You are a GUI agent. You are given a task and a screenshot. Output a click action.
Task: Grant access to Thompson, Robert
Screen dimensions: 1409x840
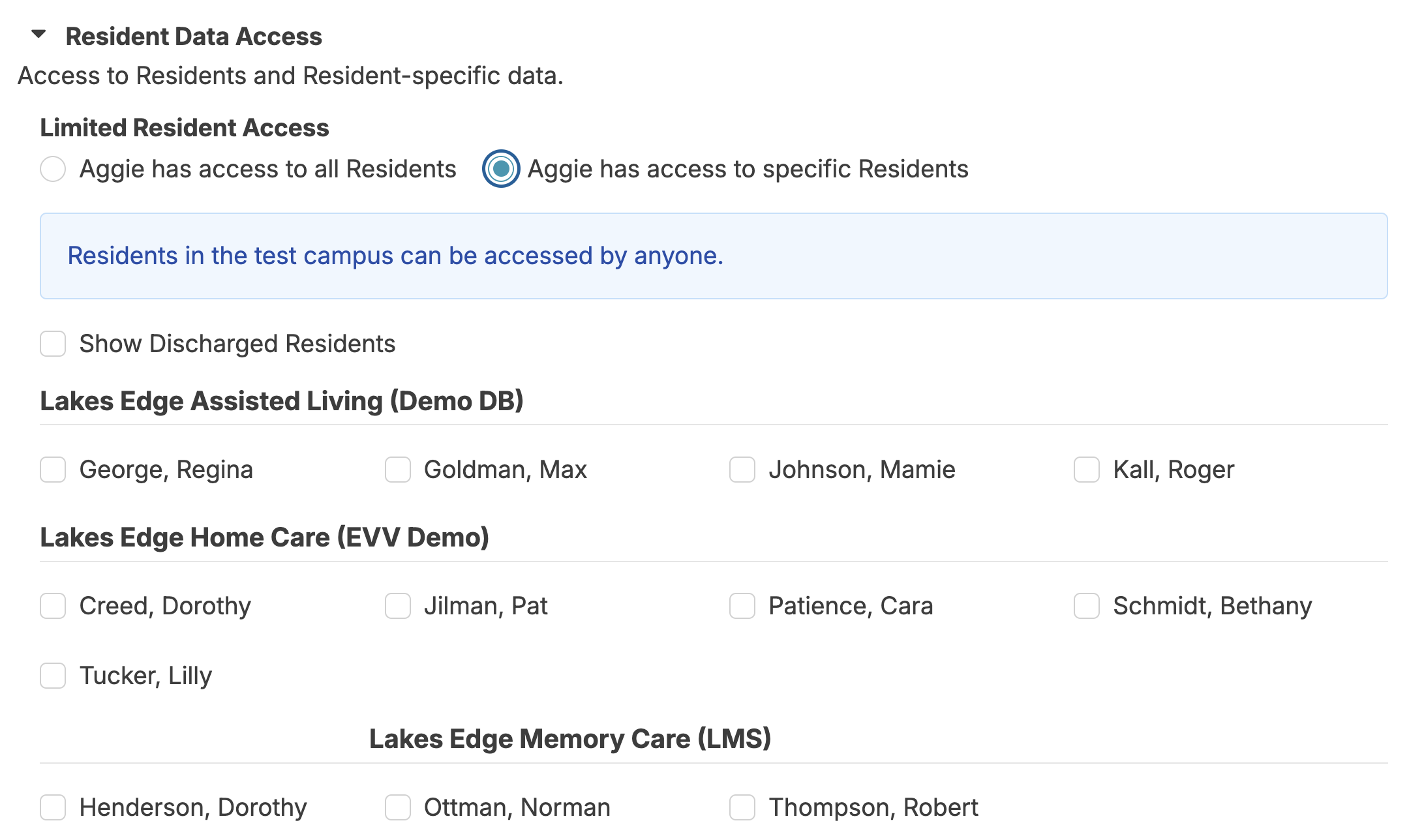742,807
